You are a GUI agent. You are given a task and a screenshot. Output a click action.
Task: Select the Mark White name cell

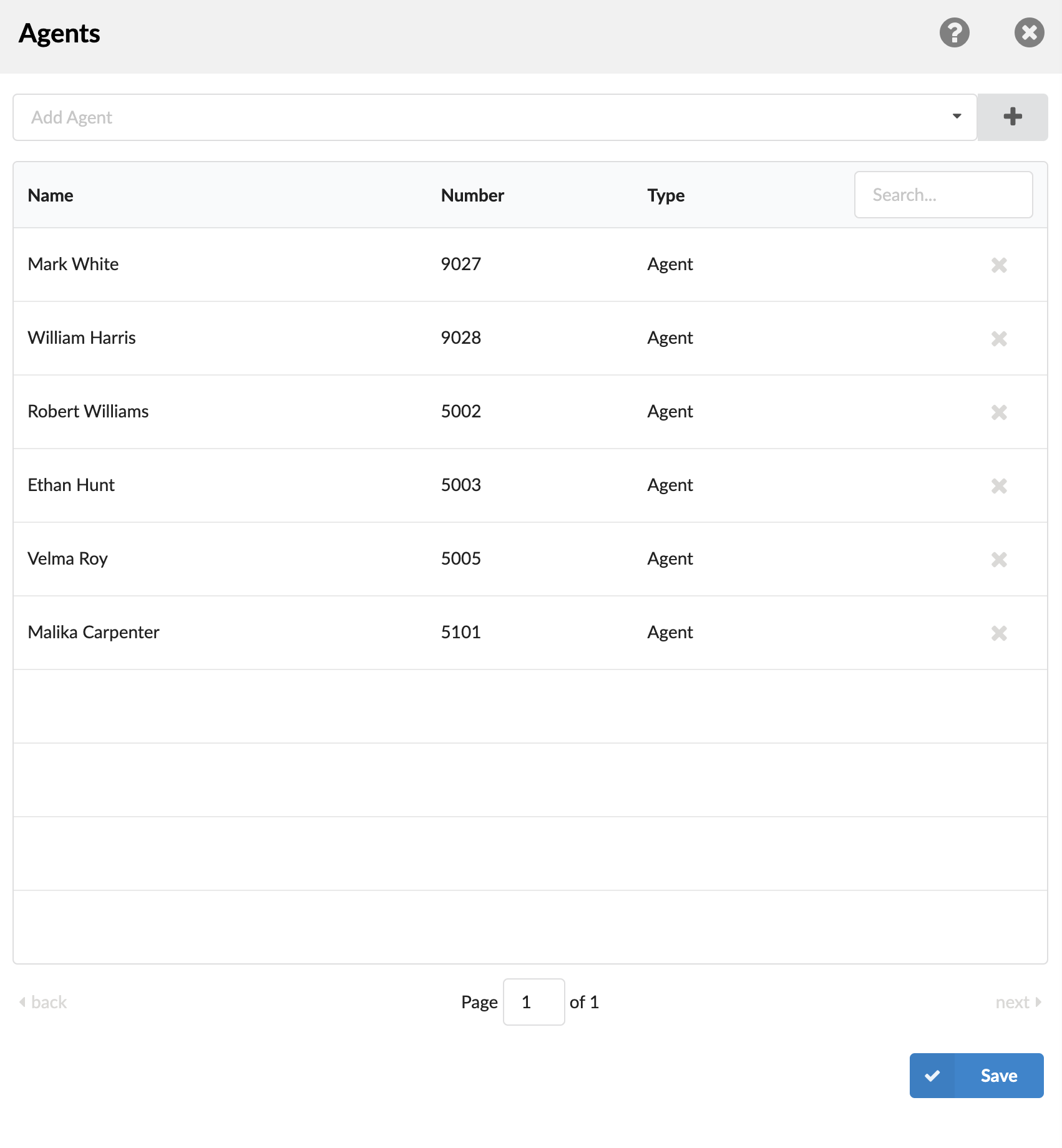pos(74,264)
